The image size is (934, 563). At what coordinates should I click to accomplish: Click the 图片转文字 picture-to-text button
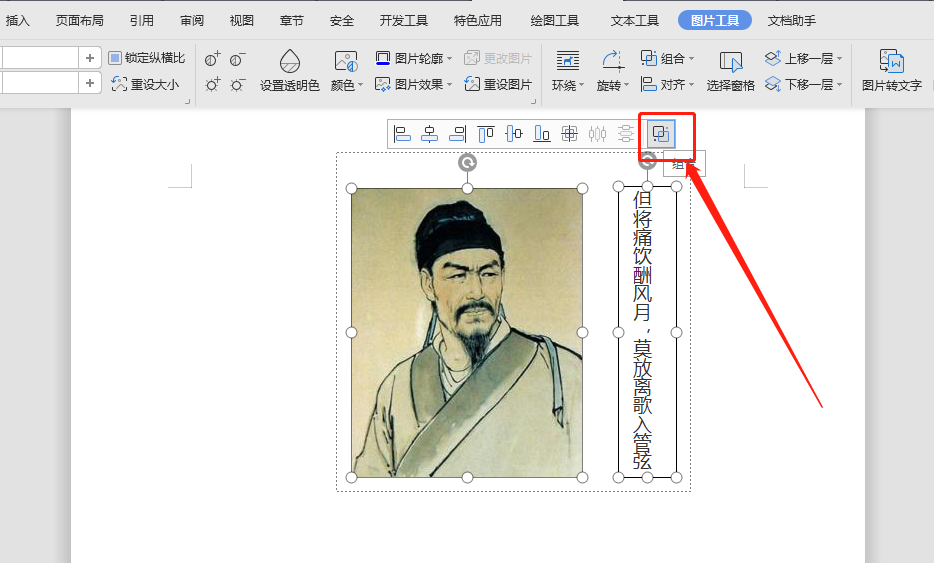[x=892, y=71]
